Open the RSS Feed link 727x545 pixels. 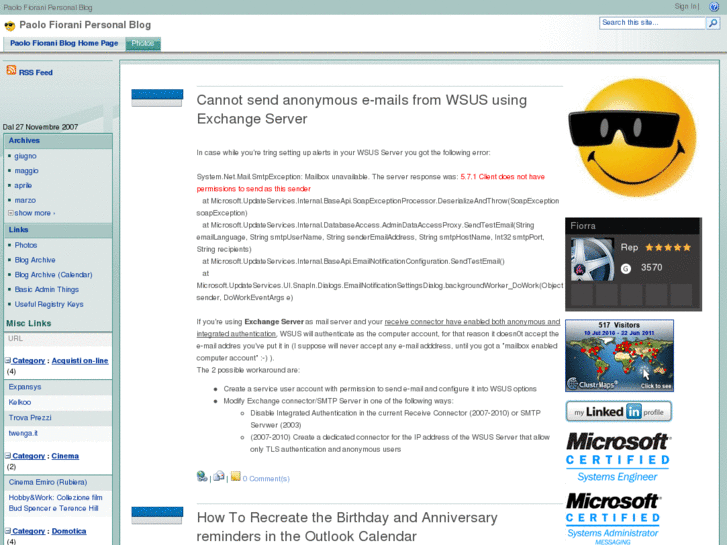coord(36,72)
